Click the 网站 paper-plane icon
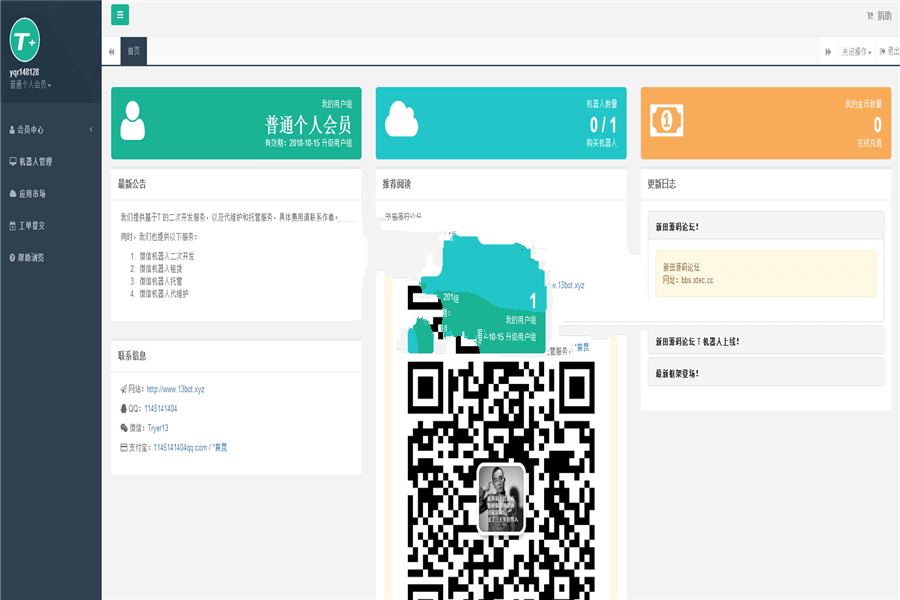The width and height of the screenshot is (900, 600). pos(123,389)
